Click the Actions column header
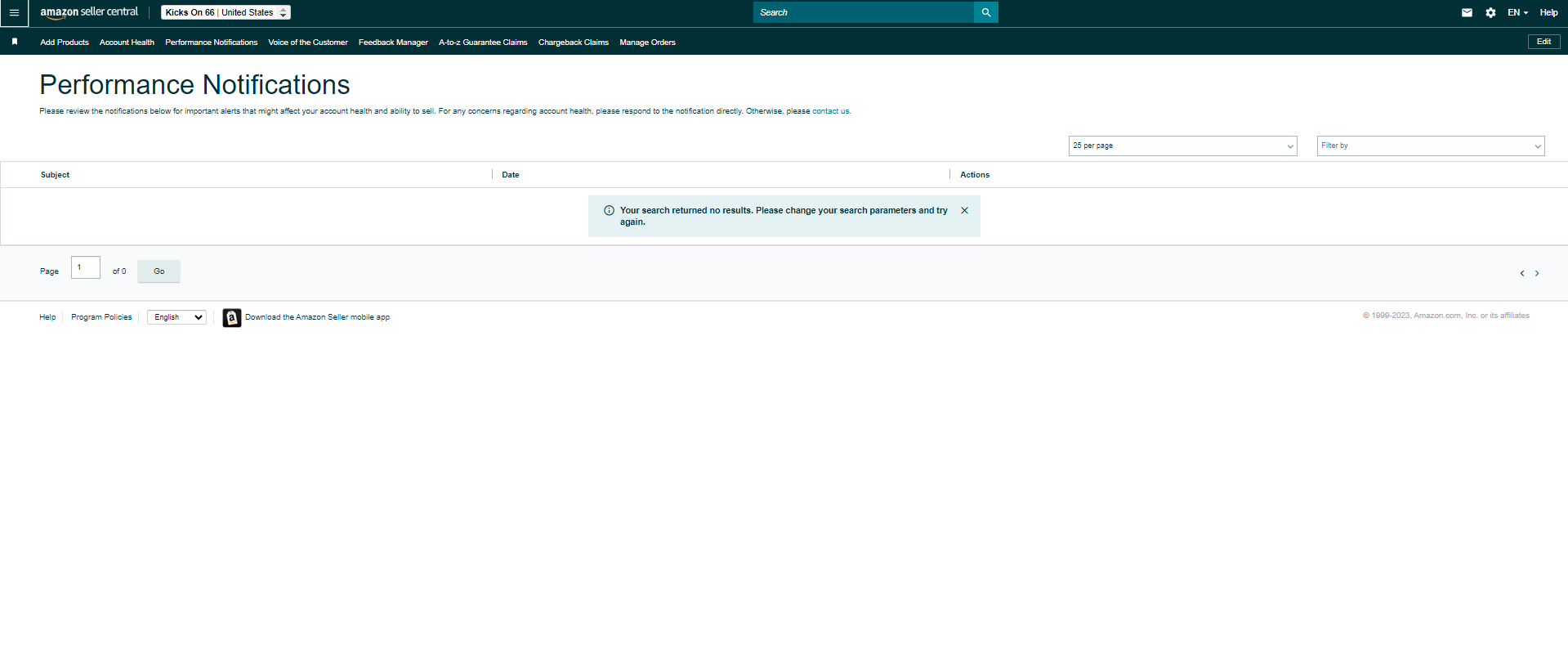This screenshot has width=1568, height=650. (x=975, y=175)
